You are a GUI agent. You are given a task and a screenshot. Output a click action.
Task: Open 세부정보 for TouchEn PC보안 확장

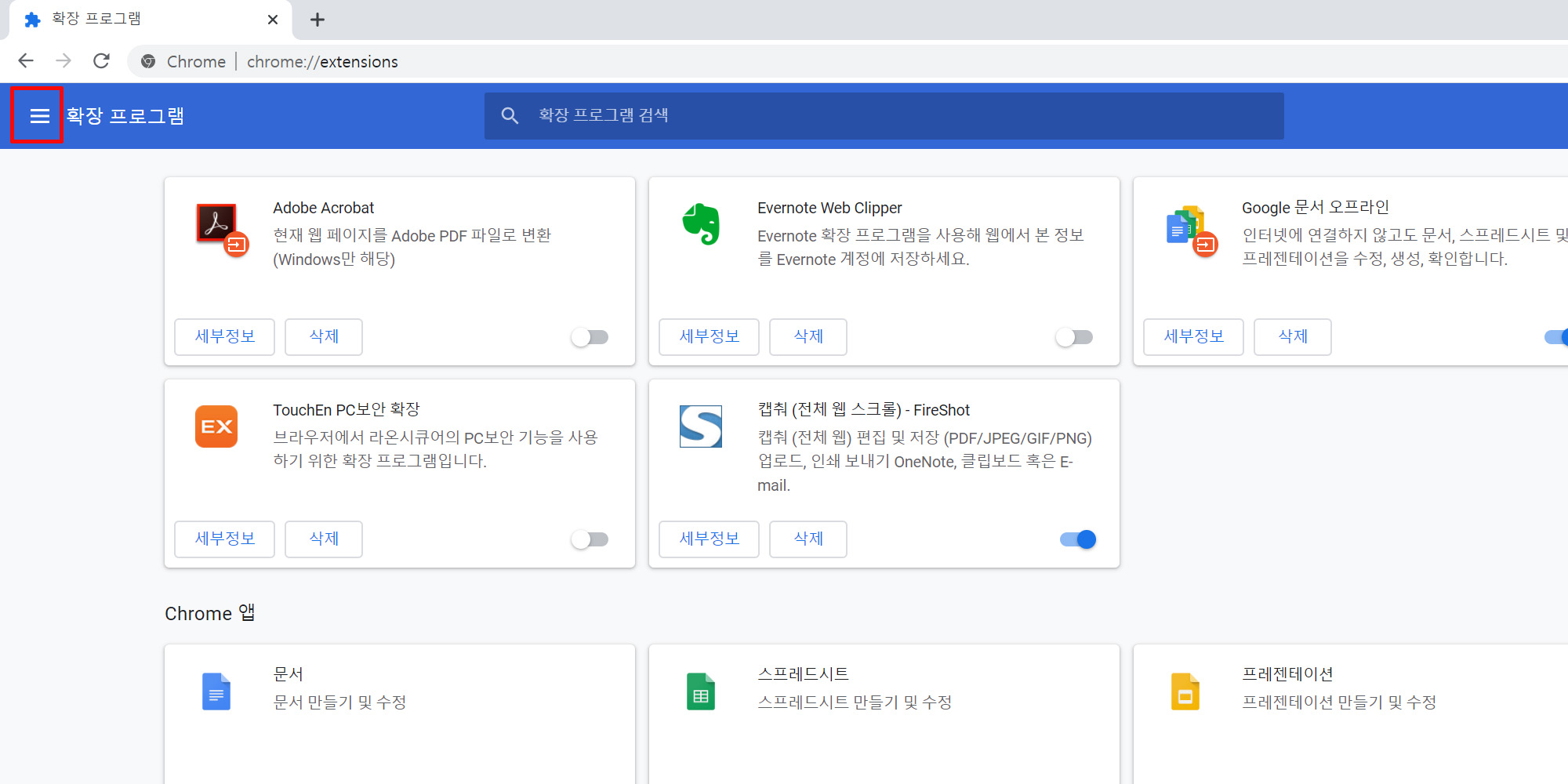[225, 539]
